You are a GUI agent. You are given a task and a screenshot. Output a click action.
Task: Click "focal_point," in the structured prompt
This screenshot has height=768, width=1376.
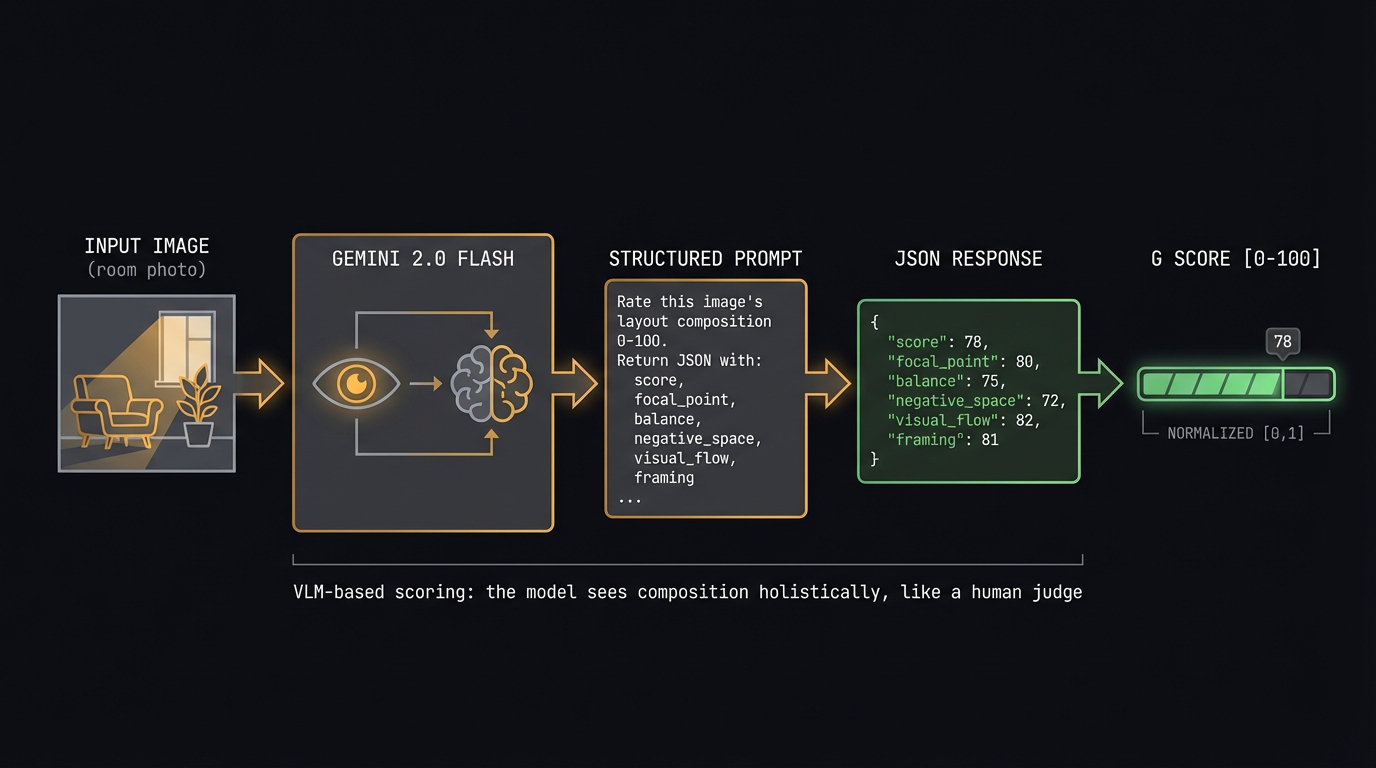[x=685, y=400]
